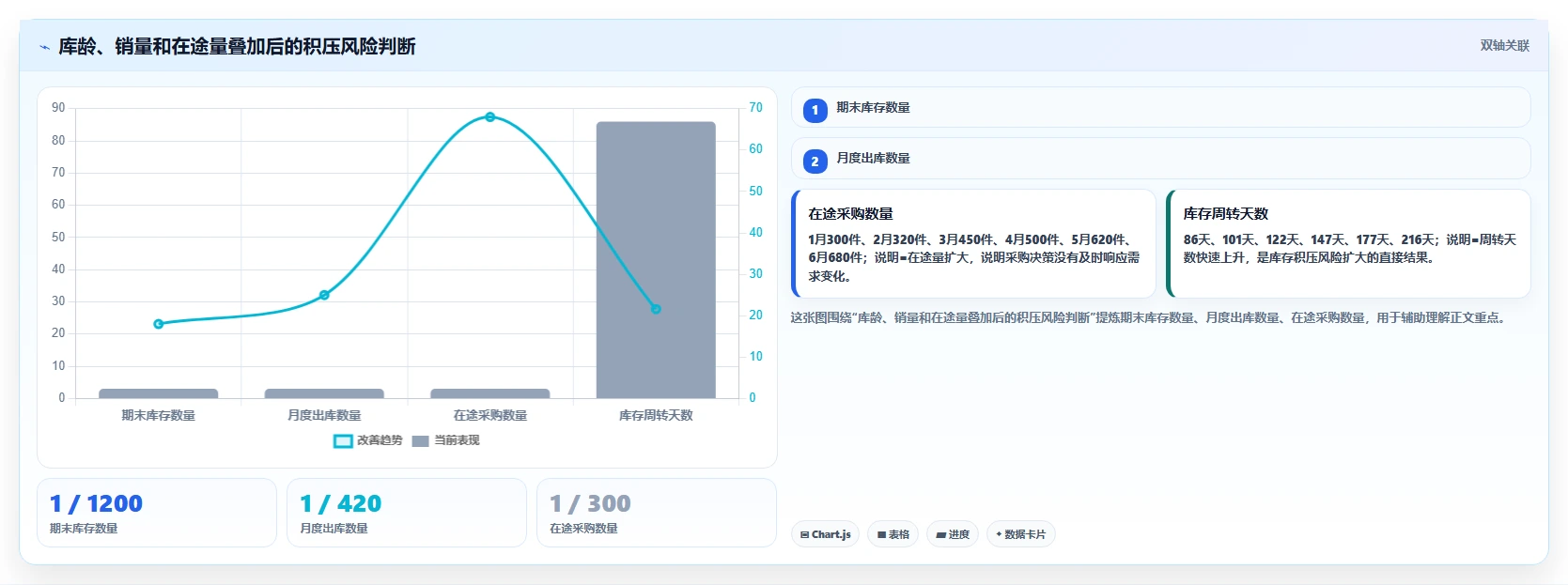1568x585 pixels.
Task: Click the 1 / 1200 stat card
Action: click(157, 513)
